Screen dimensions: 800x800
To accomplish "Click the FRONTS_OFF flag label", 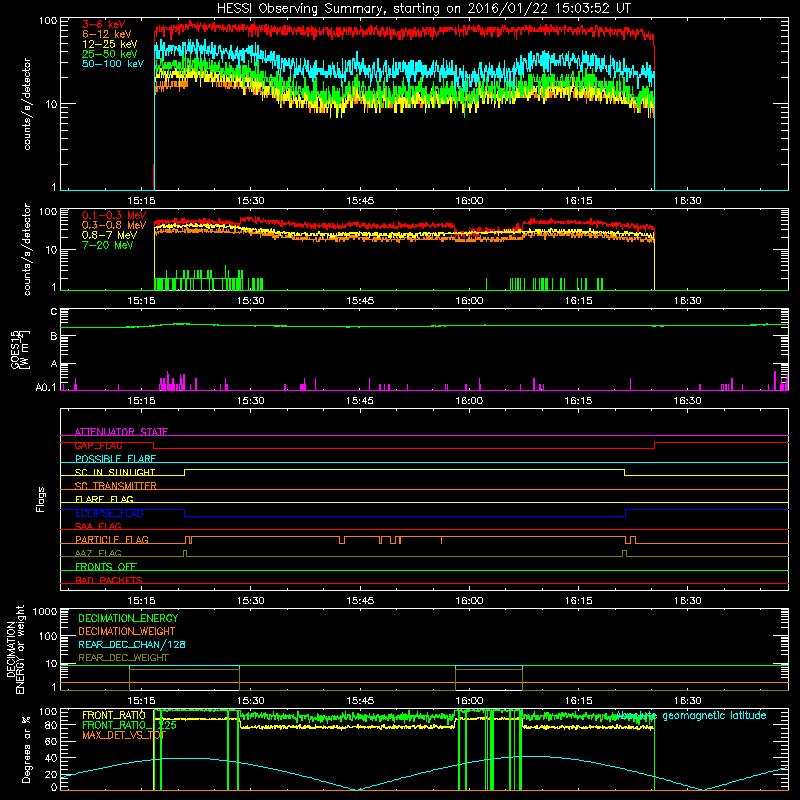I will (106, 566).
